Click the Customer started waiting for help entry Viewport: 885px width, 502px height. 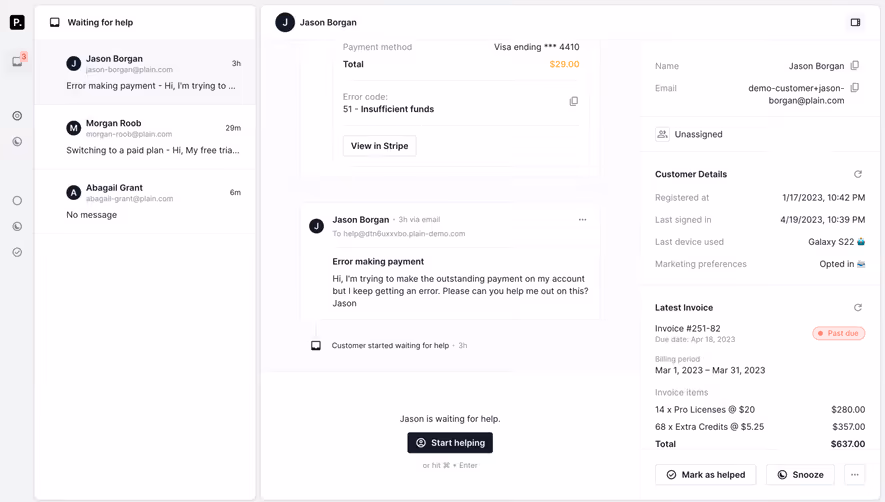point(390,346)
